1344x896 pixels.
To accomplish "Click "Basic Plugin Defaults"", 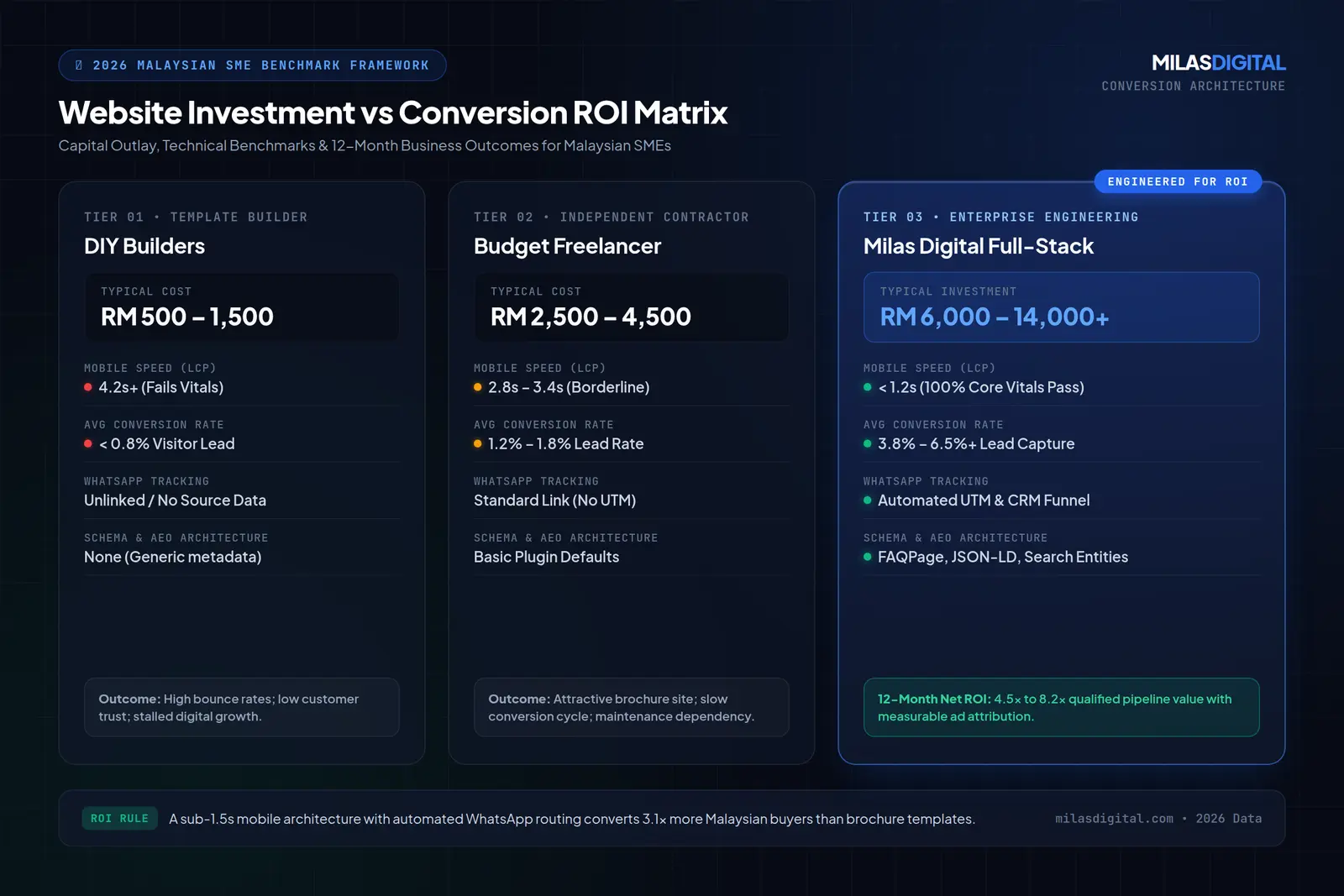I will [x=546, y=557].
